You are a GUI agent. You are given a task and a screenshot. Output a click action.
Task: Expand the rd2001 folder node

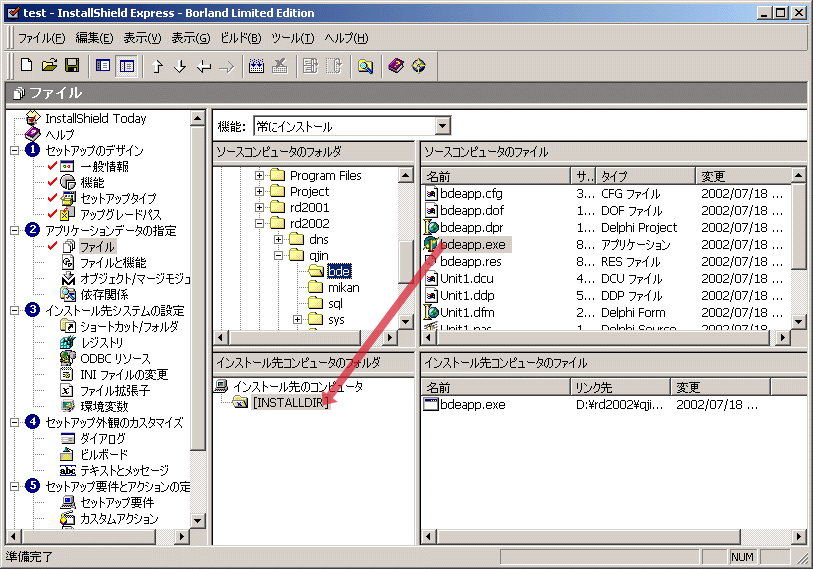[259, 207]
